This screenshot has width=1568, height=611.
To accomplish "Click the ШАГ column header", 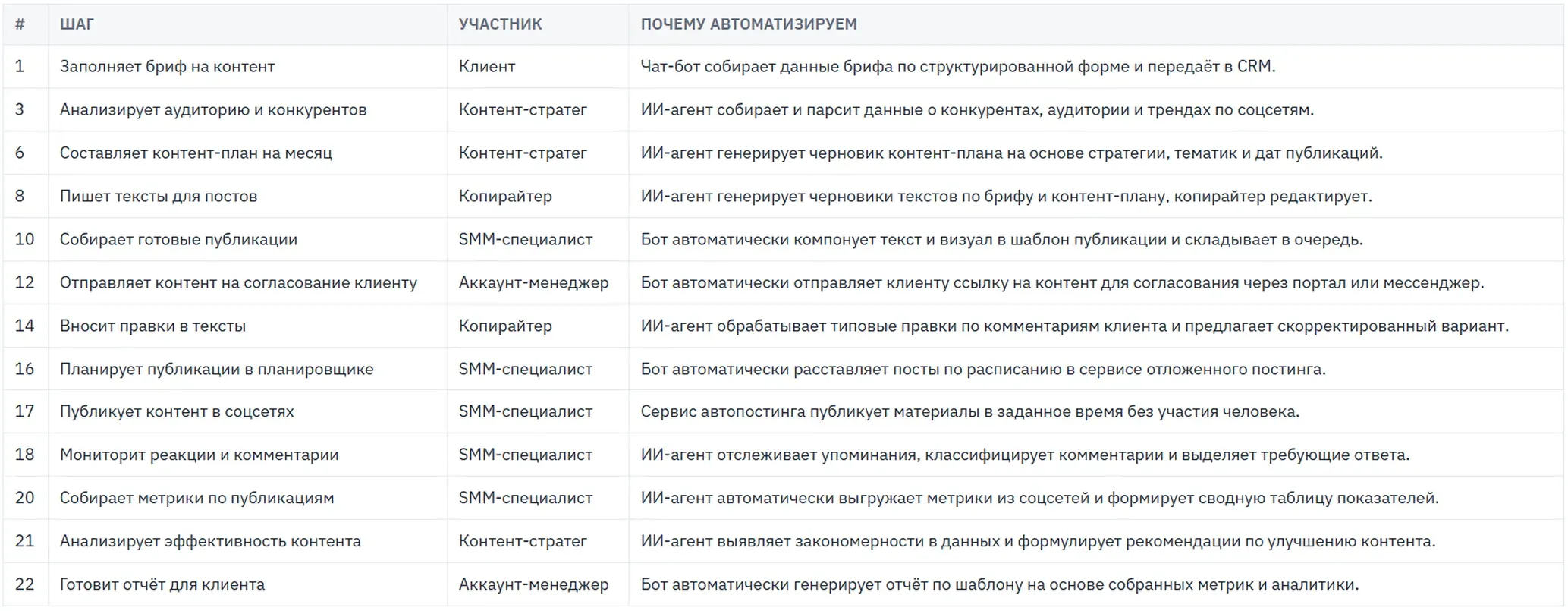I will coord(77,24).
